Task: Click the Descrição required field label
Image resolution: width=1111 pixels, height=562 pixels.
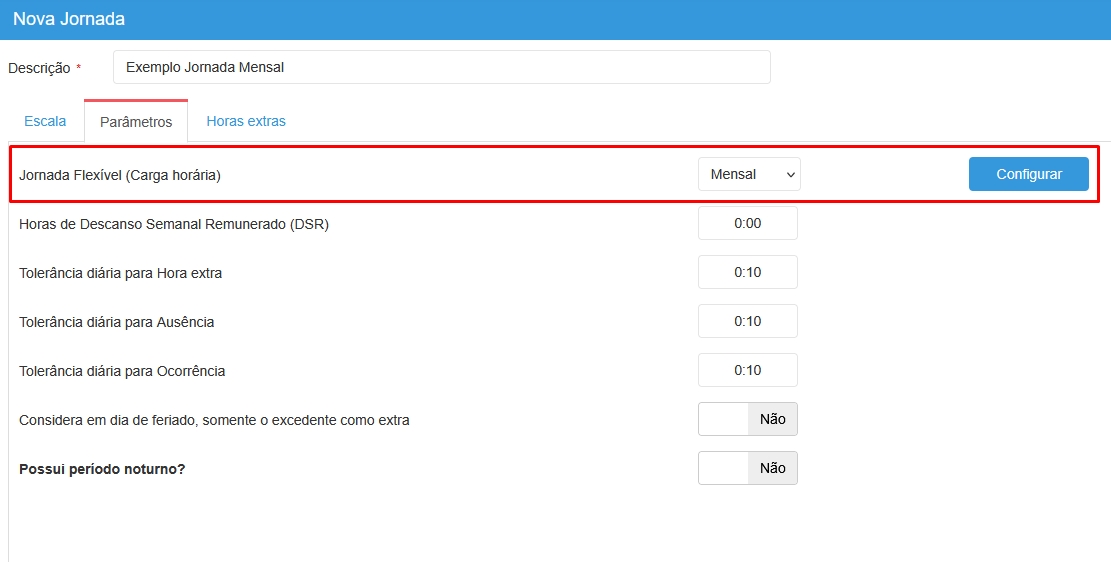Action: 40,68
